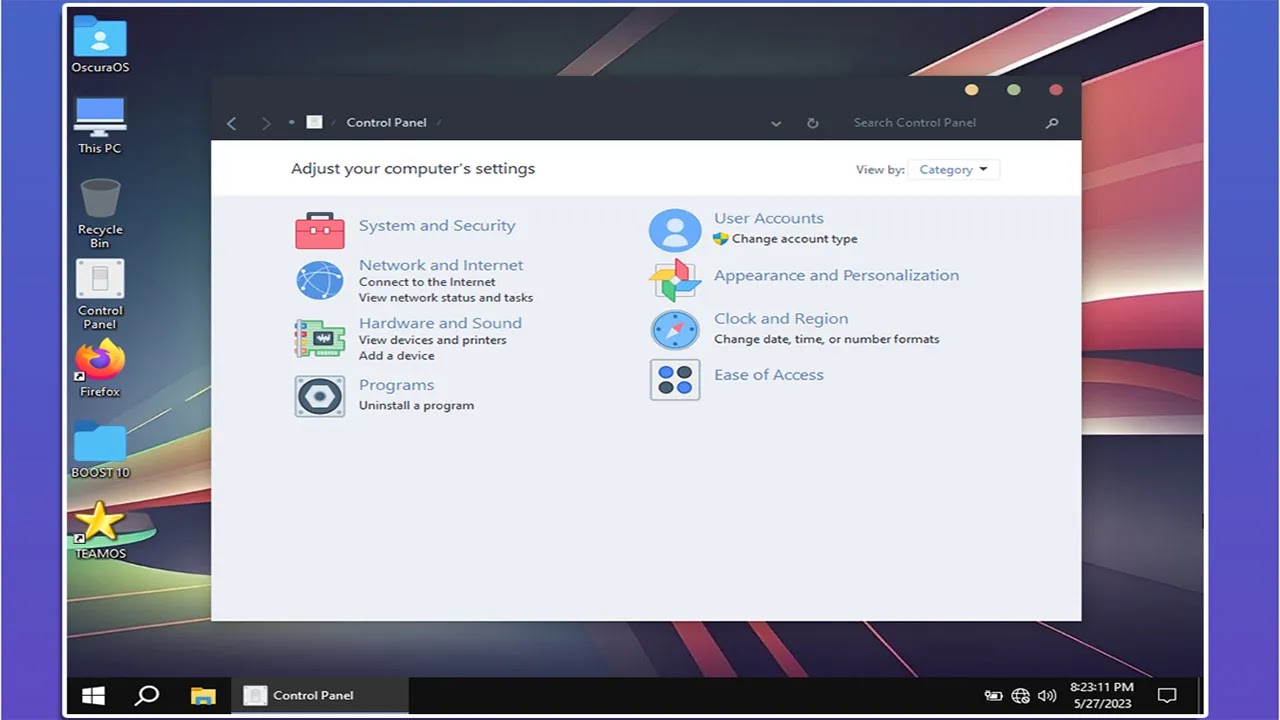Viewport: 1280px width, 720px height.
Task: Open the Programs category link
Action: tap(396, 385)
